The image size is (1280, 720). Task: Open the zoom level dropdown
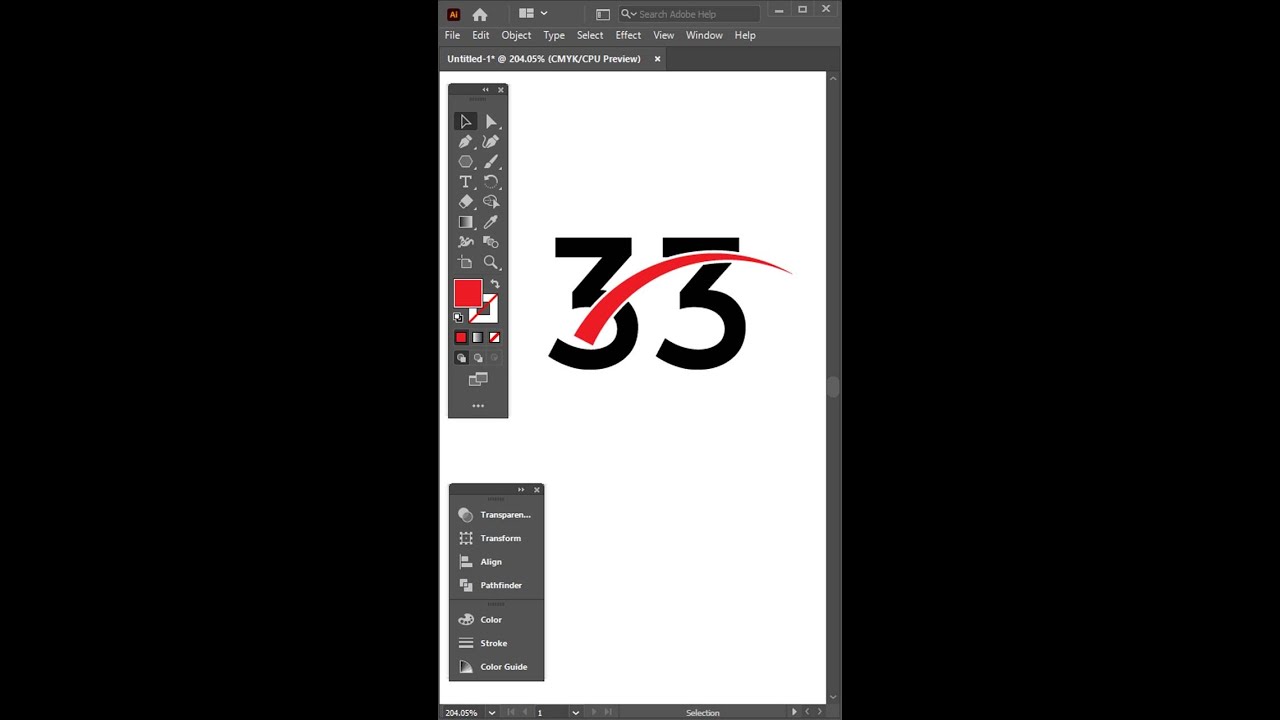click(x=492, y=713)
